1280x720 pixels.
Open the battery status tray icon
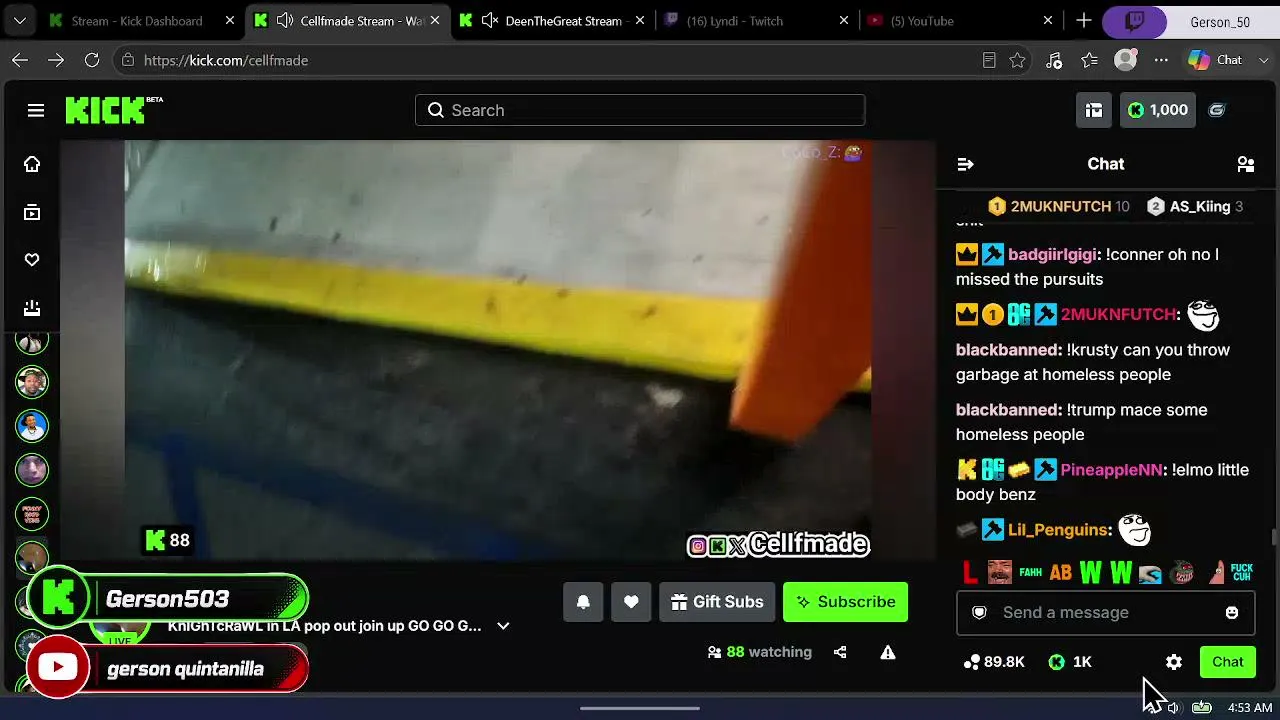click(x=1202, y=707)
